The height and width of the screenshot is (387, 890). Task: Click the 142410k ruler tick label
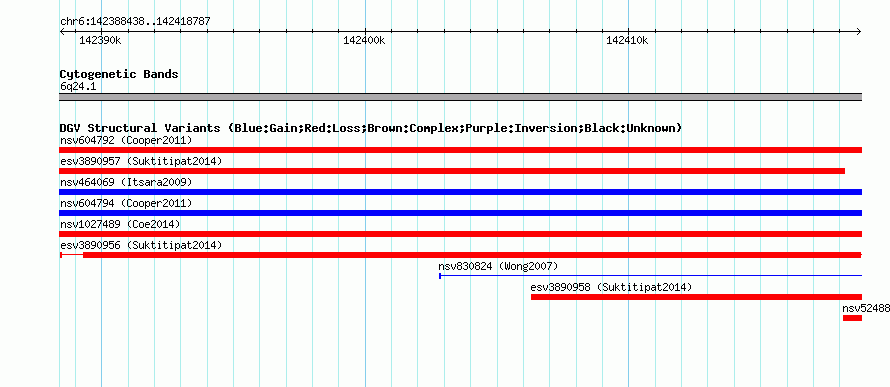point(627,40)
